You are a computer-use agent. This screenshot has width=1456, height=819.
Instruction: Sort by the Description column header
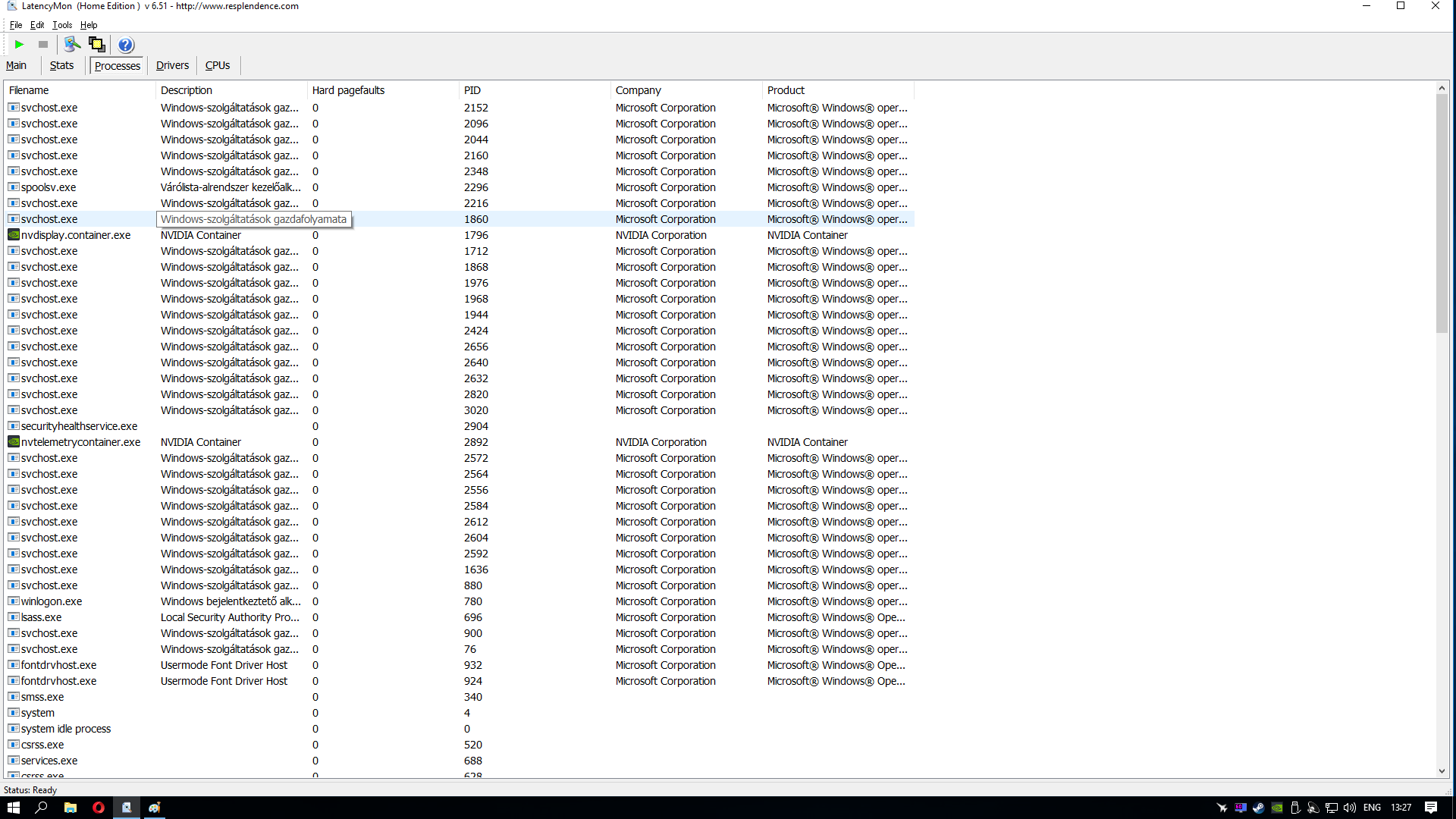click(x=231, y=90)
